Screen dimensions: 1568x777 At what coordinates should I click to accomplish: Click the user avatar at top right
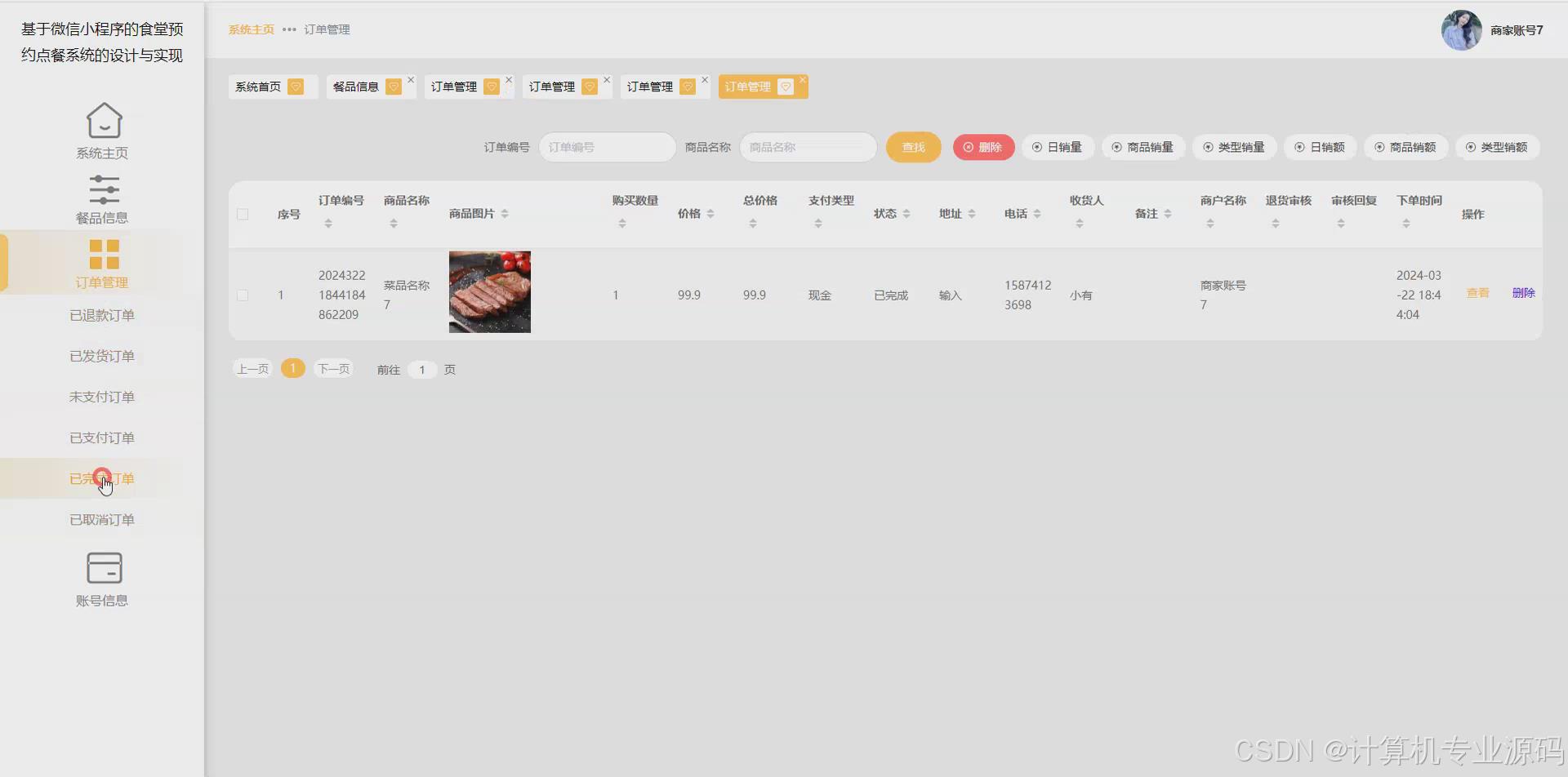point(1461,30)
